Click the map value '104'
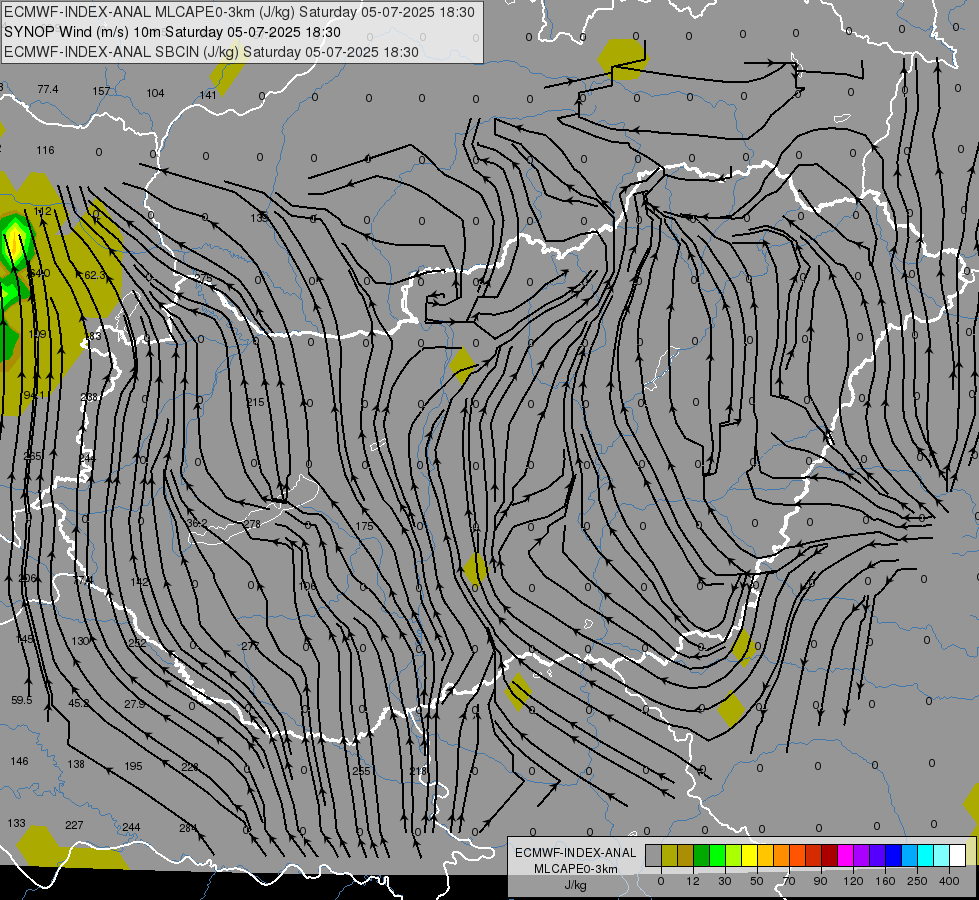Viewport: 979px width, 900px height. pos(155,93)
